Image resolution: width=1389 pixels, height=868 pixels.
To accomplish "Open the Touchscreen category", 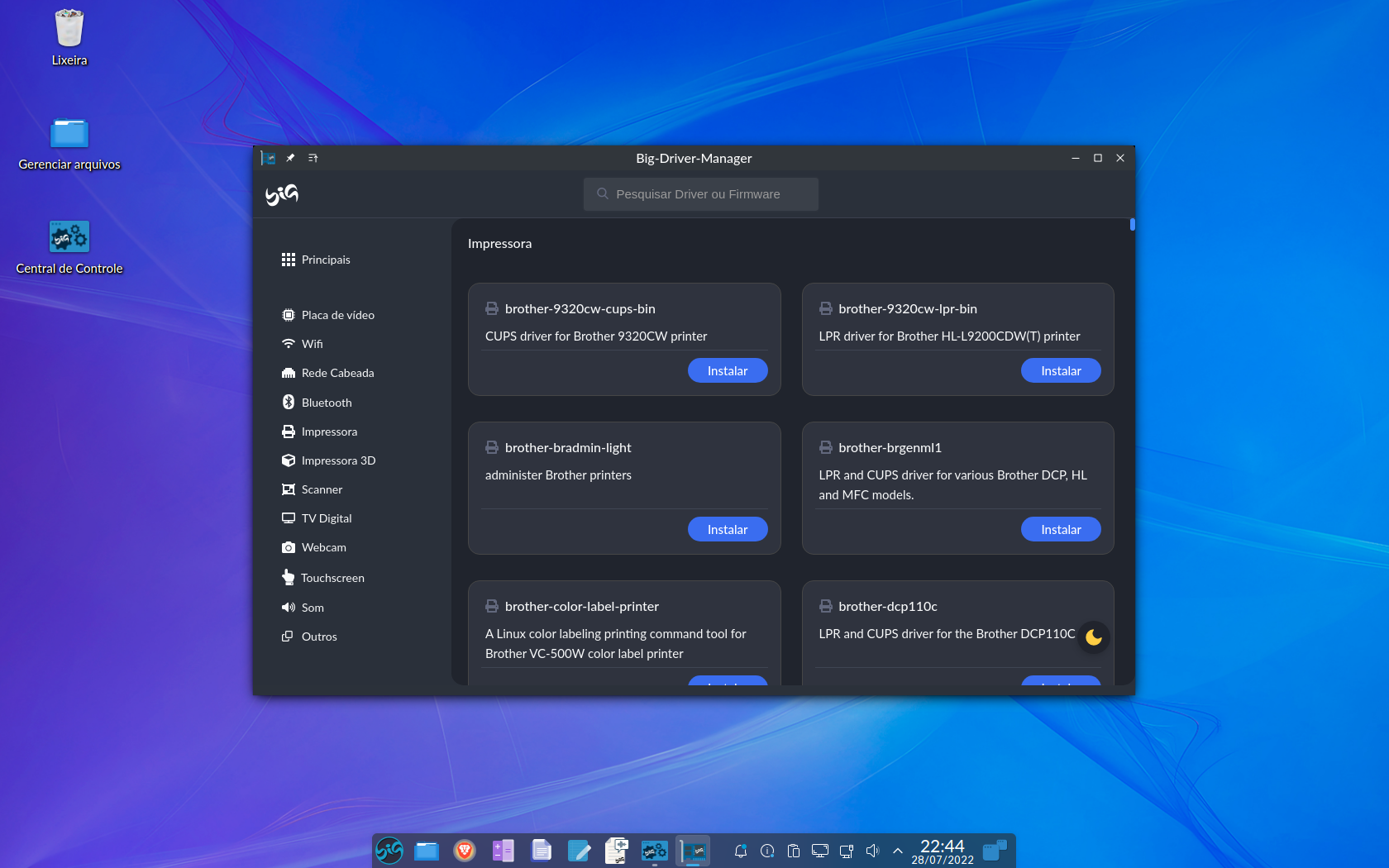I will pyautogui.click(x=323, y=578).
